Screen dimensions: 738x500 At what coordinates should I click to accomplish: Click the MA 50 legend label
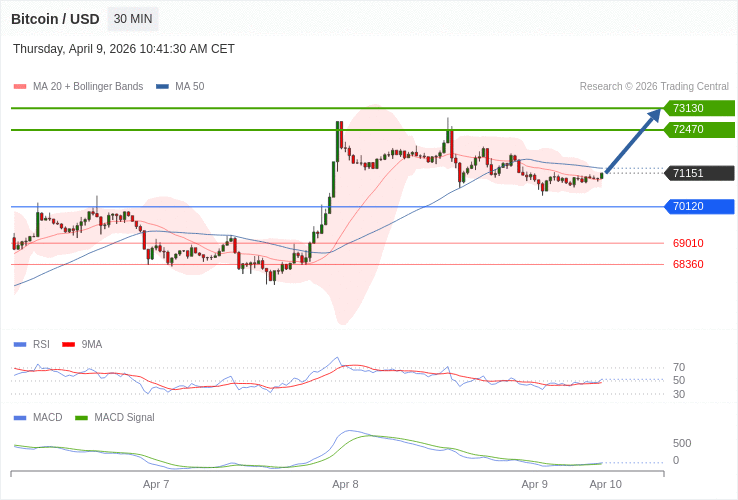[x=190, y=87]
